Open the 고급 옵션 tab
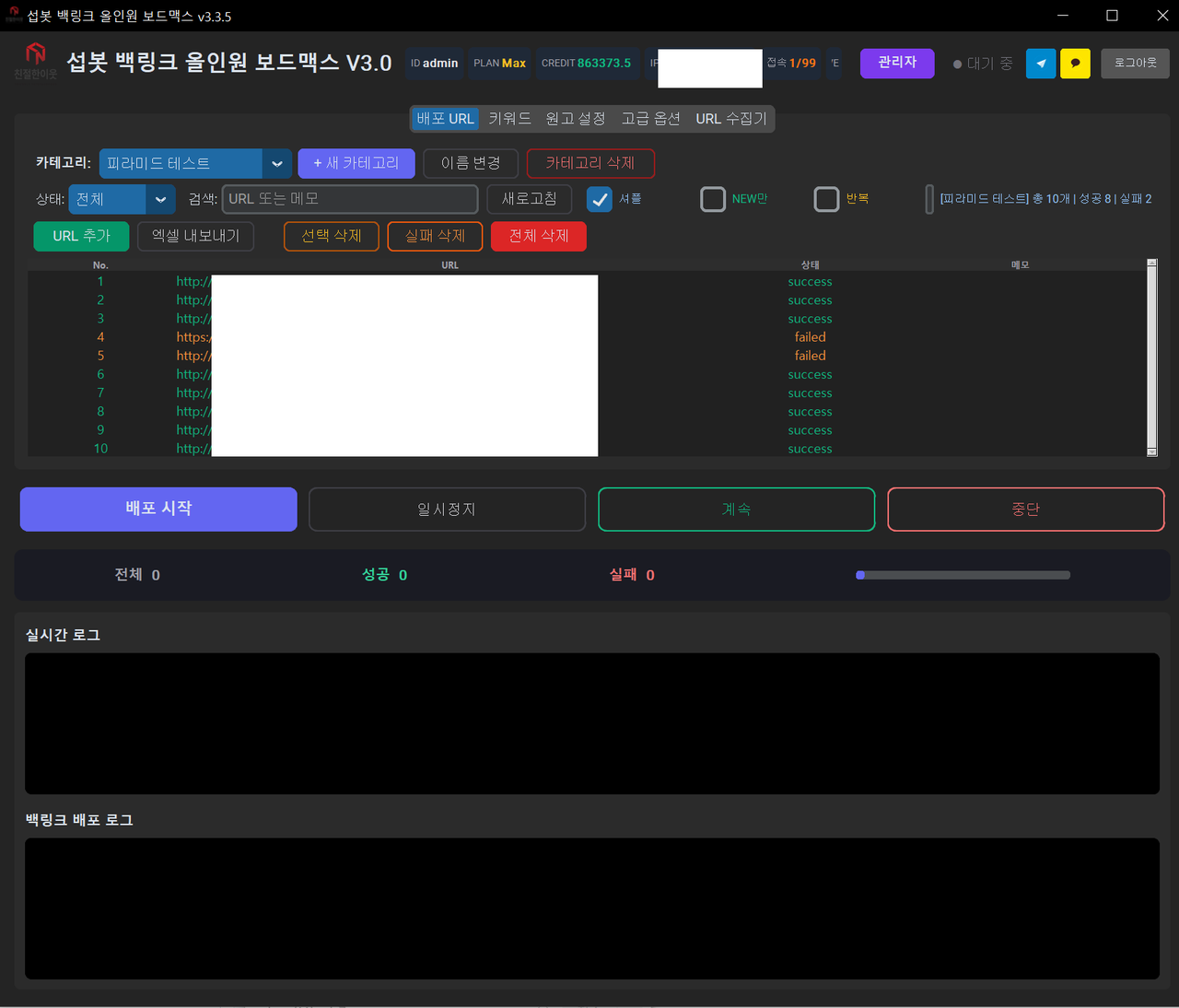 [650, 119]
